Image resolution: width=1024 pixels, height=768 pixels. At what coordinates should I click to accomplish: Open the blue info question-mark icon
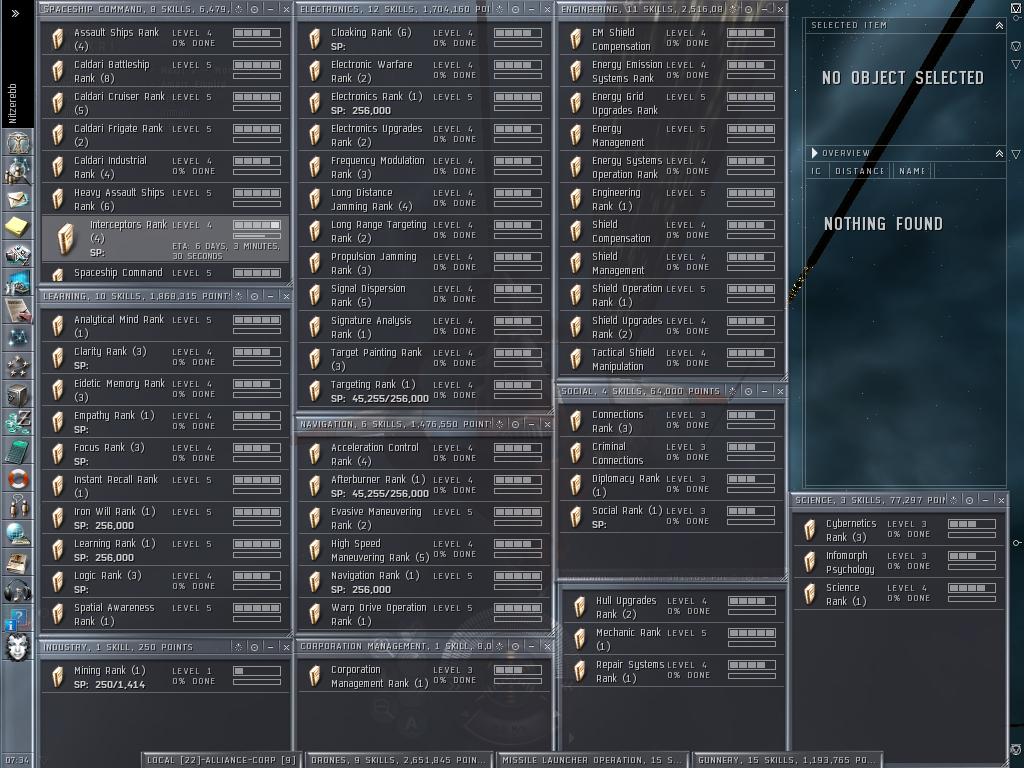(x=18, y=619)
